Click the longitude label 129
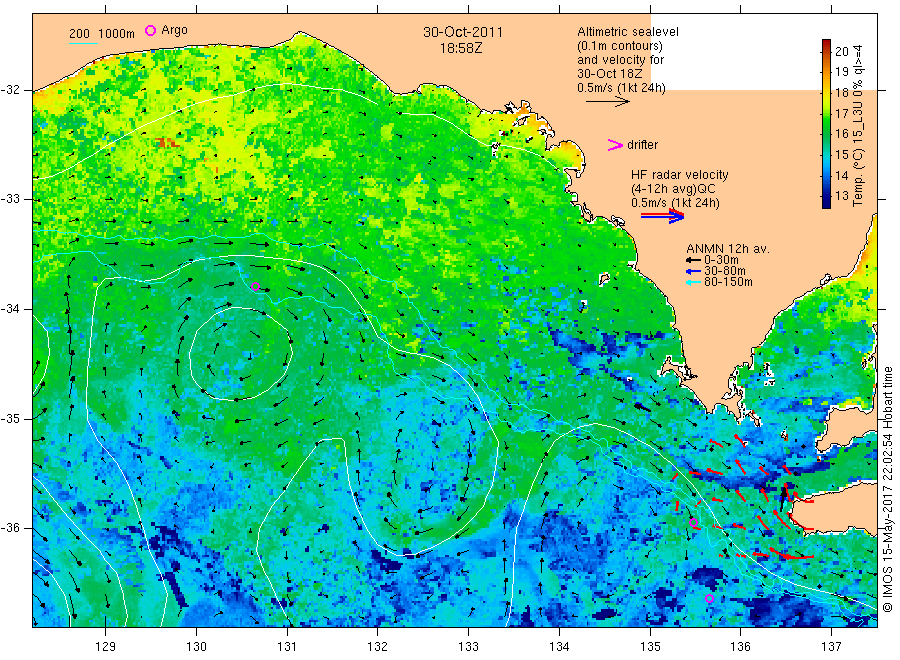This screenshot has width=900, height=660. tap(106, 647)
